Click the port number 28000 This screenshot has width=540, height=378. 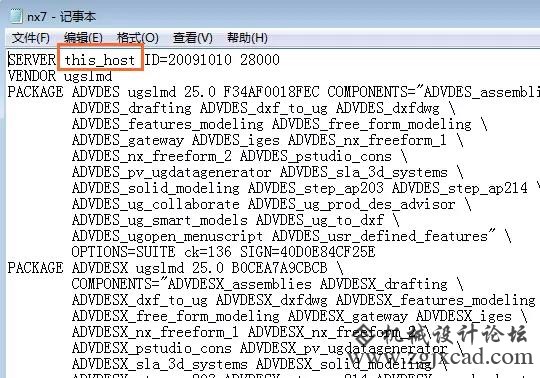pos(260,60)
